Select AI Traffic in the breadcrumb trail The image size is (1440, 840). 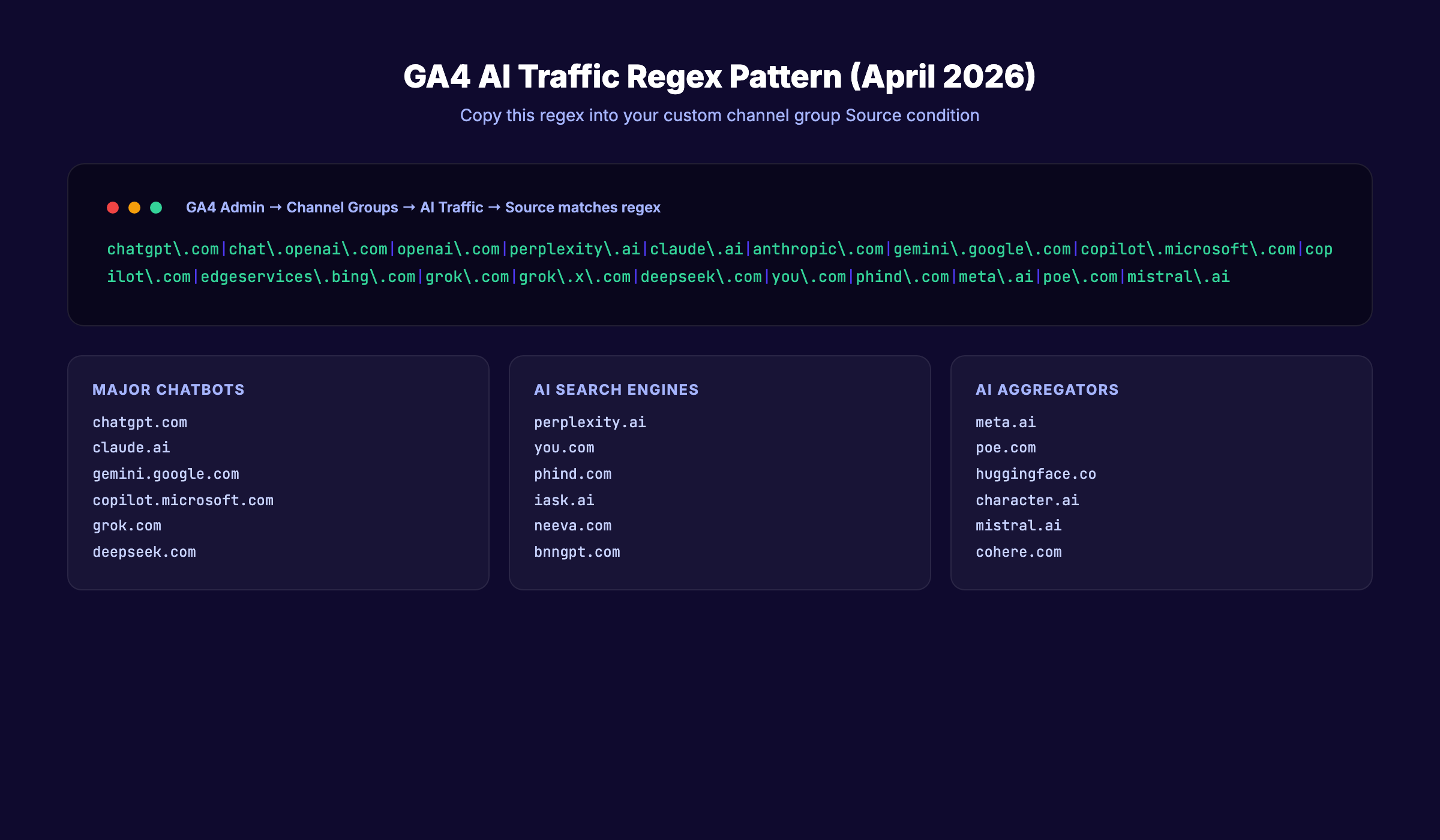(x=450, y=207)
